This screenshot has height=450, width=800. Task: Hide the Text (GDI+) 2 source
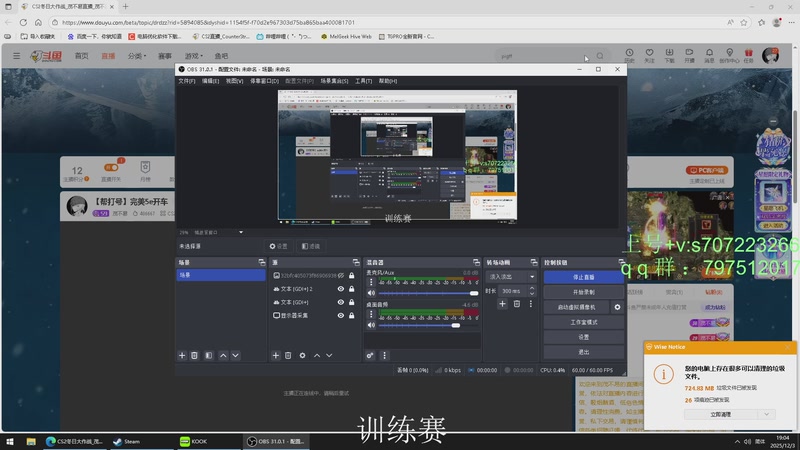(341, 289)
